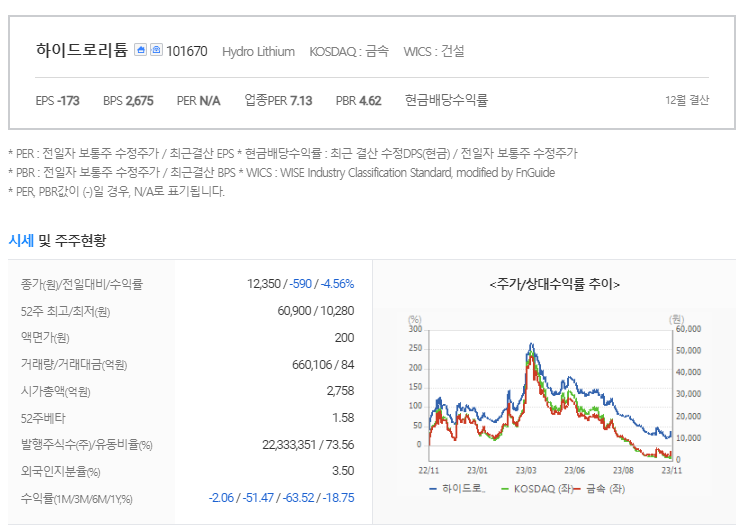Click the EPS -173 value
Viewport: 741px width, 526px height.
pyautogui.click(x=58, y=101)
